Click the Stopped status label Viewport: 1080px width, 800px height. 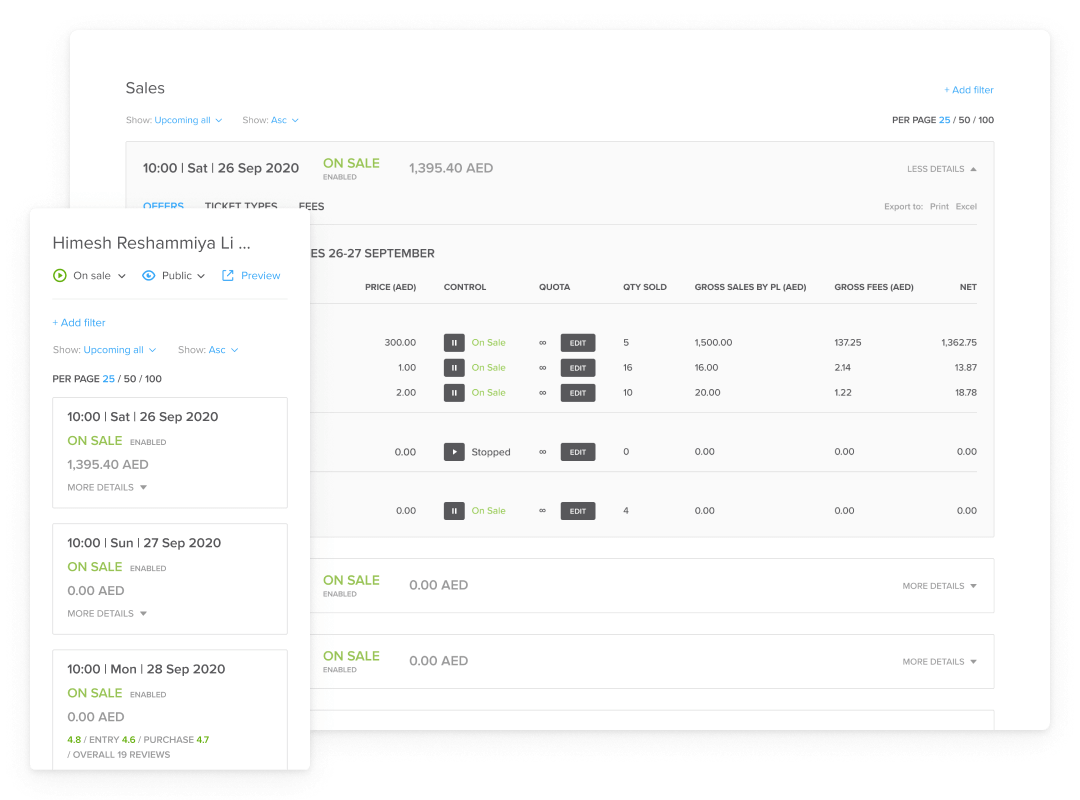click(491, 452)
